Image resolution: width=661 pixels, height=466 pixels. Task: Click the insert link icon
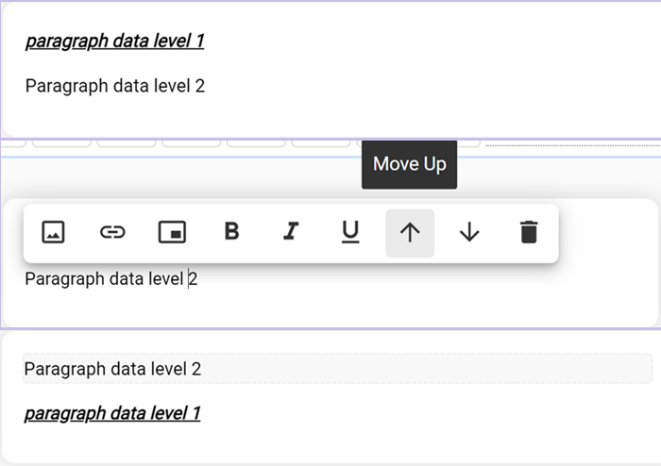112,232
